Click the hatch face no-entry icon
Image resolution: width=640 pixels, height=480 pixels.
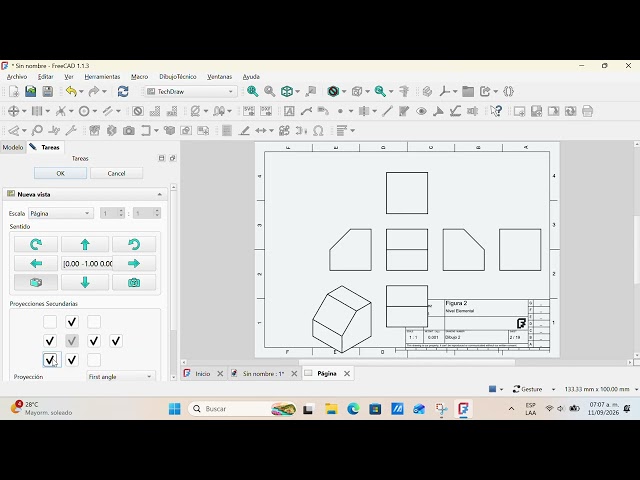pyautogui.click(x=138, y=111)
